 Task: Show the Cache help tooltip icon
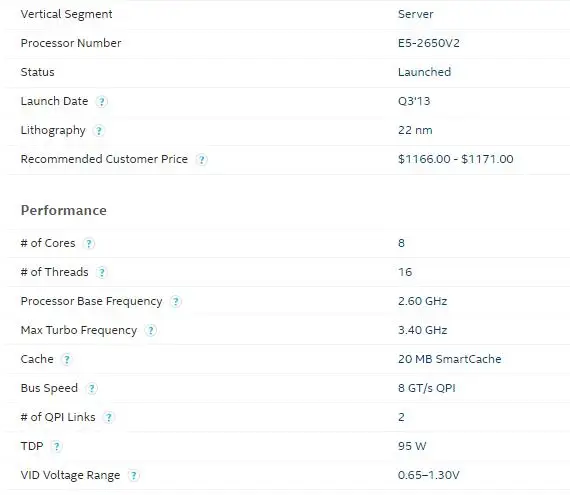[67, 360]
